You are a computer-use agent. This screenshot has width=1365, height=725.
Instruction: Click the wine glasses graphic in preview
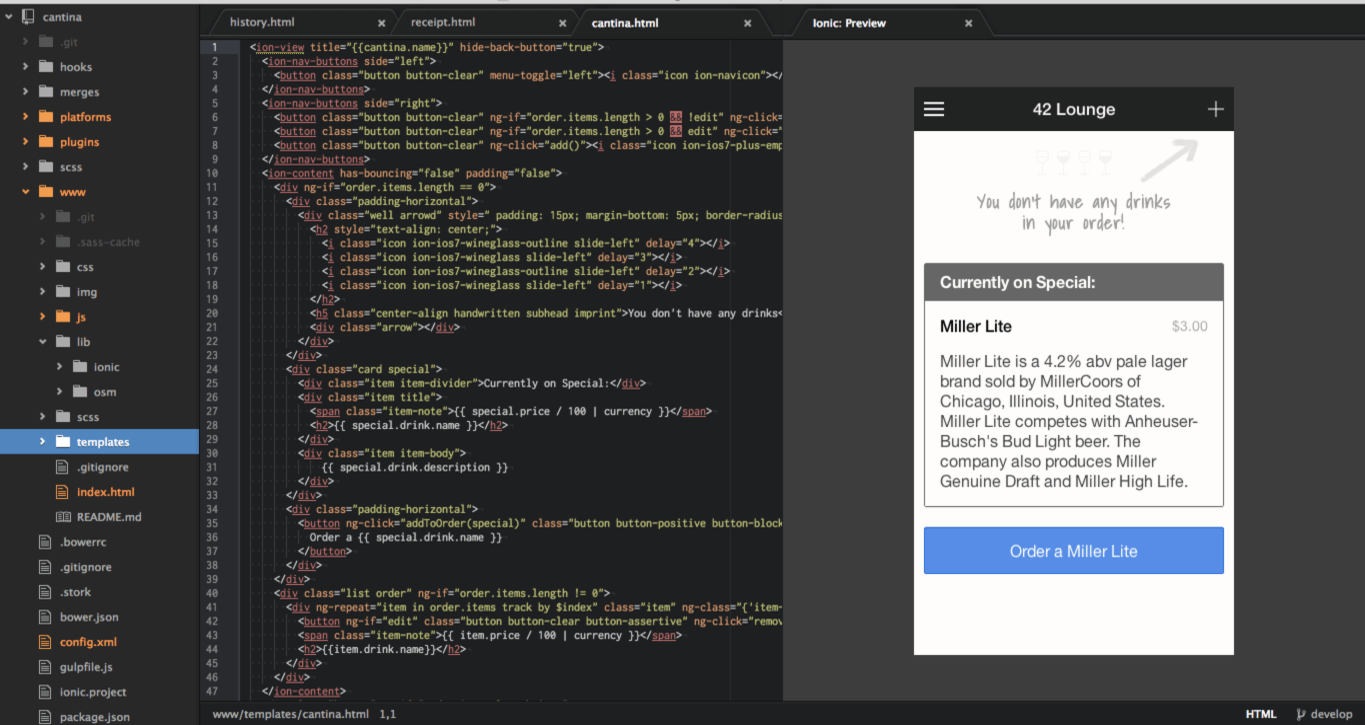point(1073,162)
